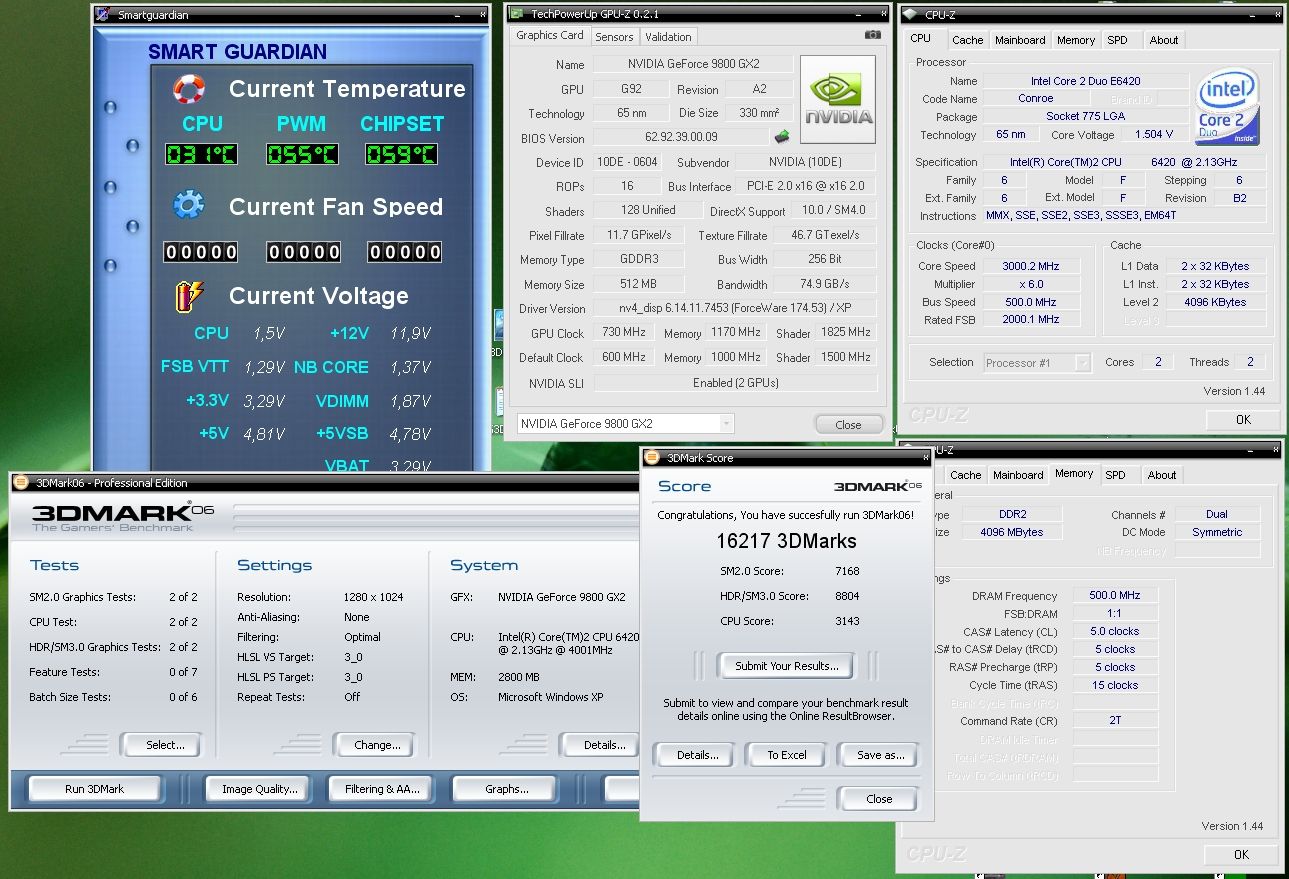Viewport: 1289px width, 879px height.
Task: Open the GPU selection dropdown in GPU-Z
Action: tap(727, 423)
